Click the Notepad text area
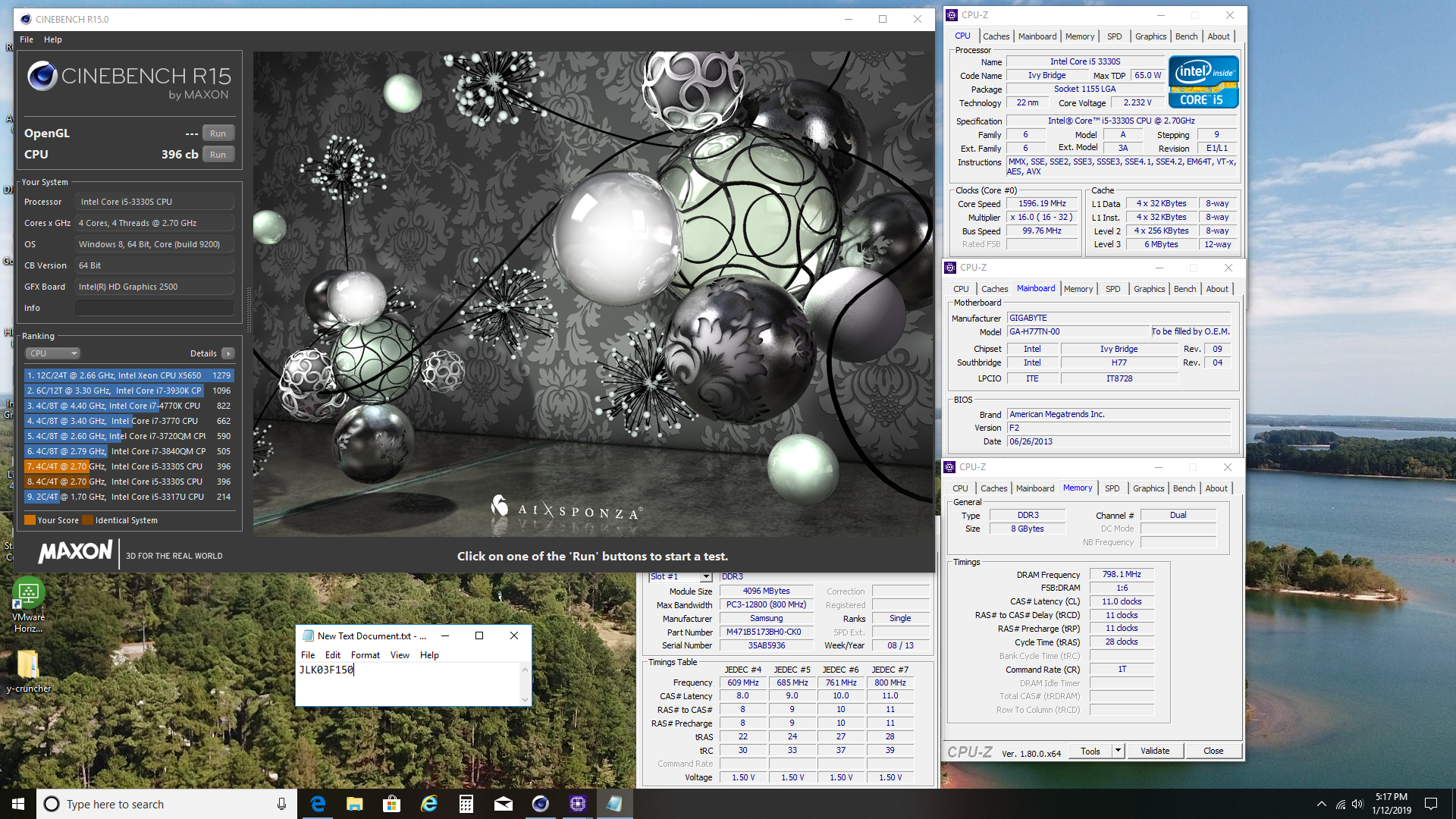 (x=408, y=683)
